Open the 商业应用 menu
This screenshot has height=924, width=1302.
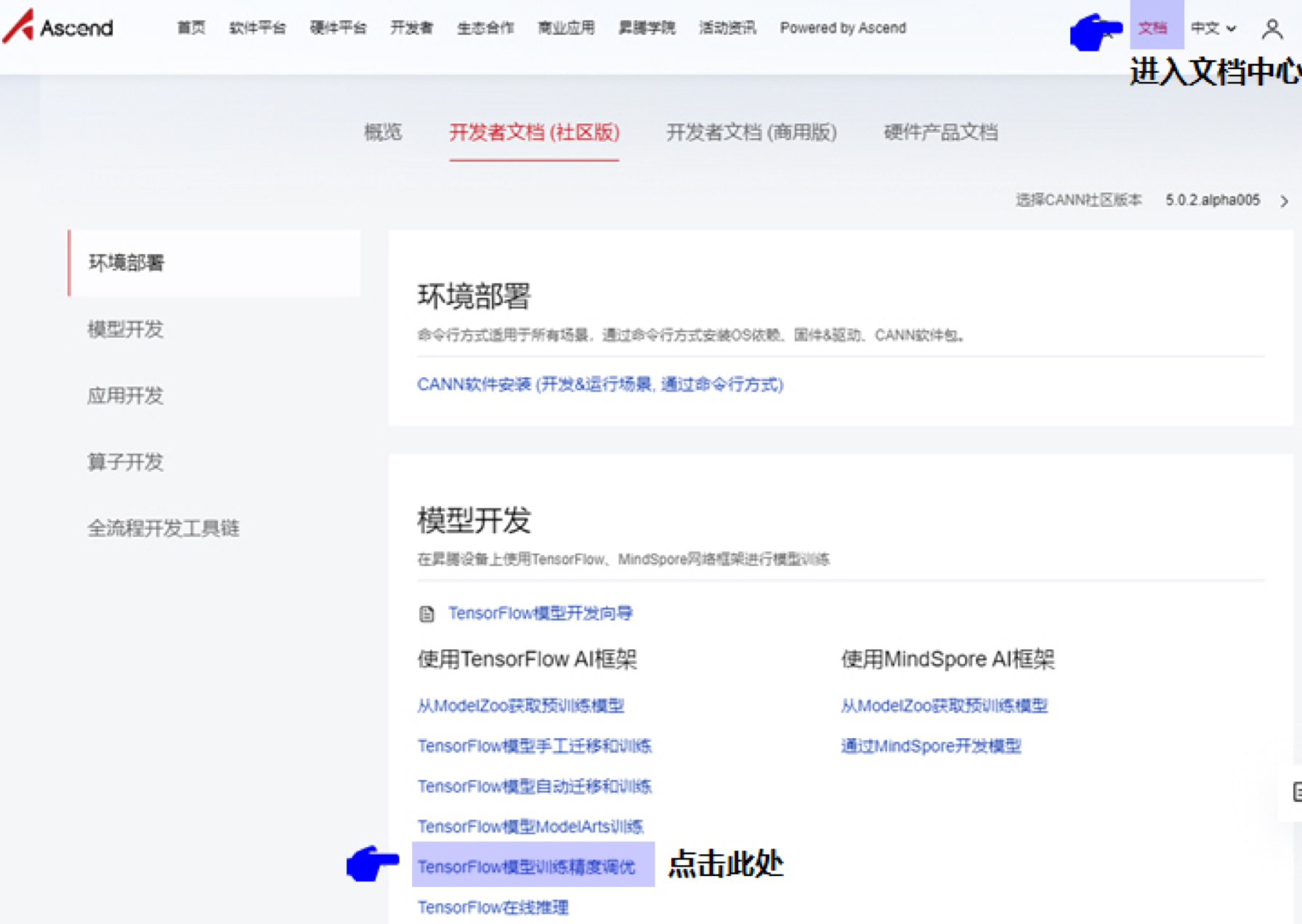point(566,28)
